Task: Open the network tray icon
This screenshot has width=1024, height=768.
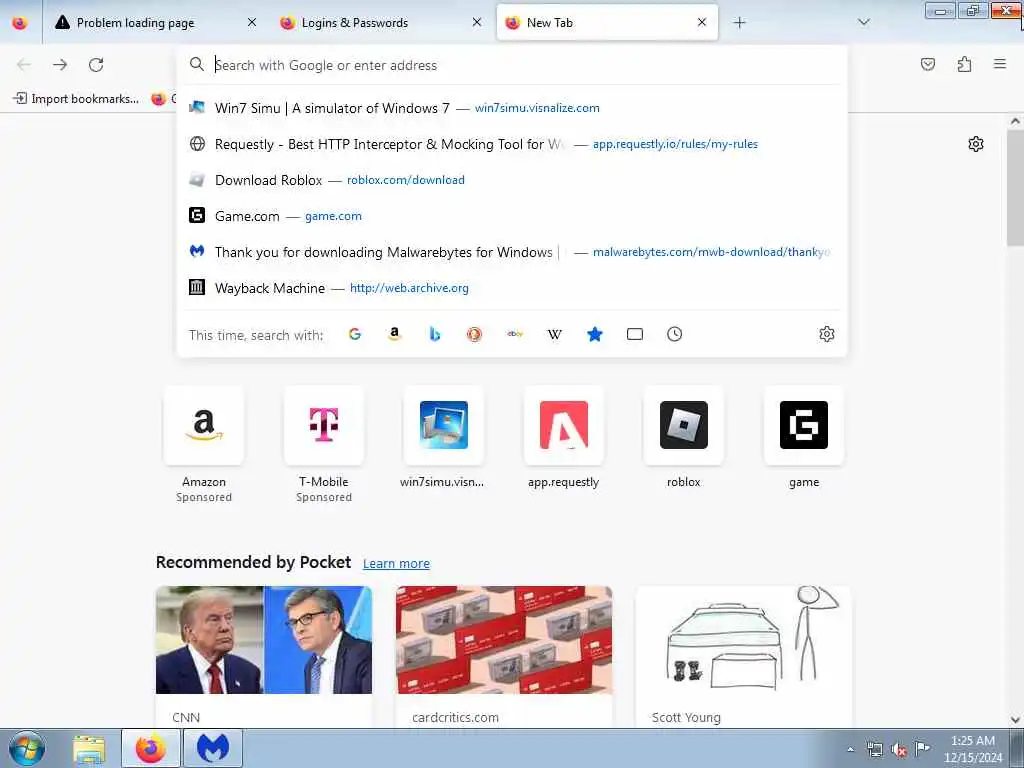Action: pos(874,749)
